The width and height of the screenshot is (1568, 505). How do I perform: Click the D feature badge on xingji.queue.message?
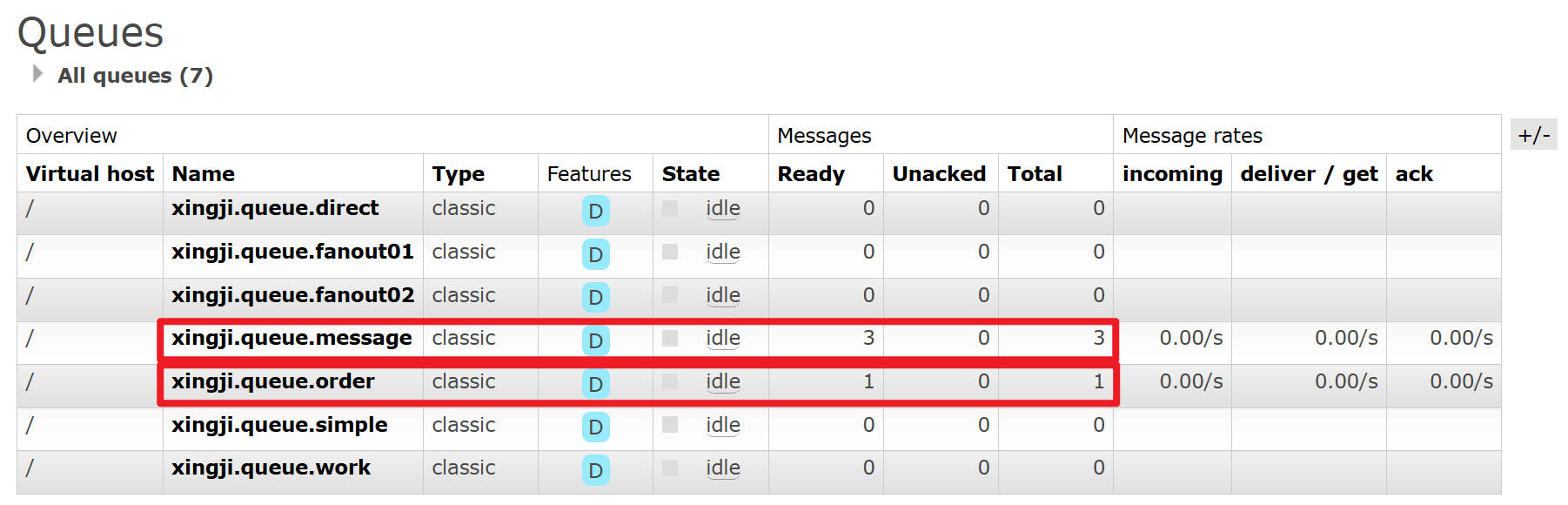[x=595, y=340]
